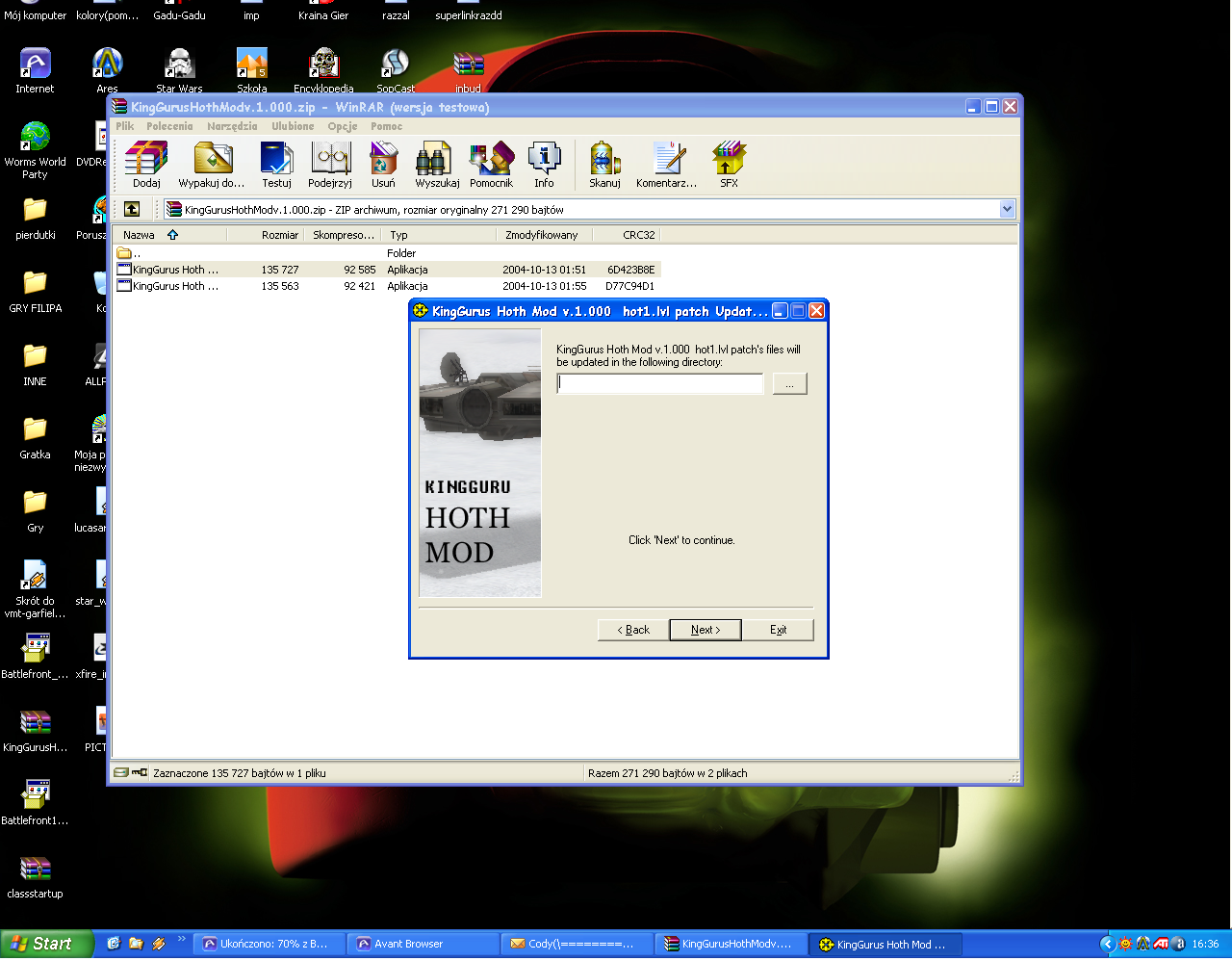The height and width of the screenshot is (961, 1232).
Task: Sort files by the Nazwa column header
Action: [140, 234]
